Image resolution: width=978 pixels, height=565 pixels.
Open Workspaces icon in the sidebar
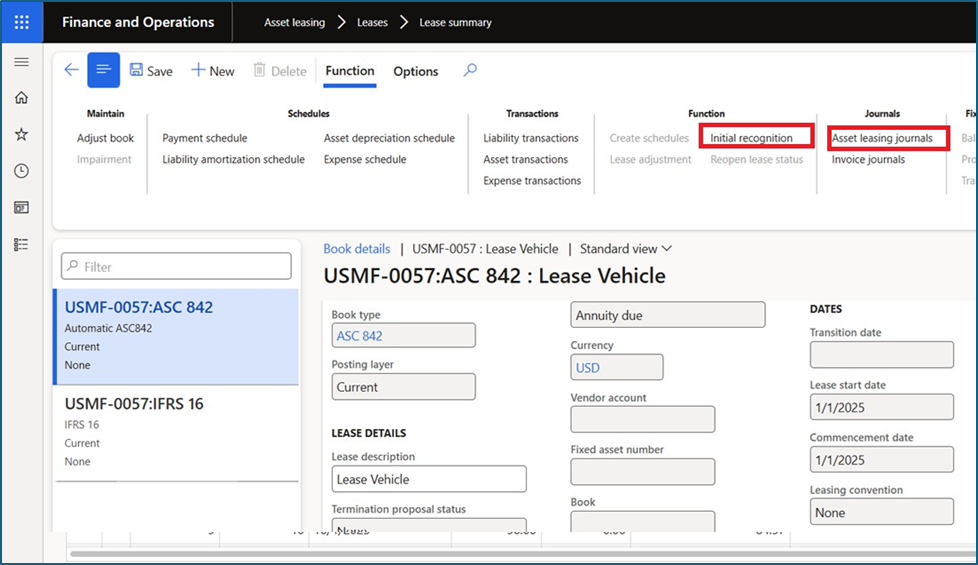click(x=21, y=208)
